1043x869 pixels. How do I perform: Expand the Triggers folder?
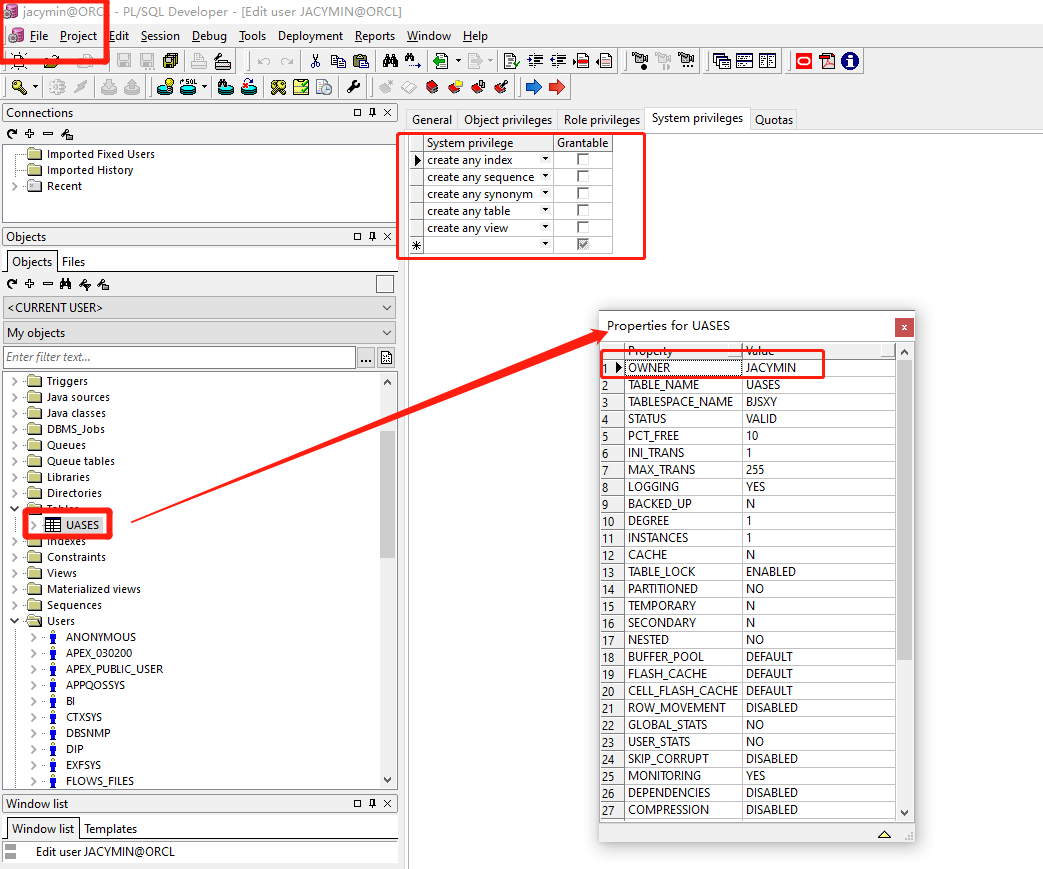click(x=15, y=381)
